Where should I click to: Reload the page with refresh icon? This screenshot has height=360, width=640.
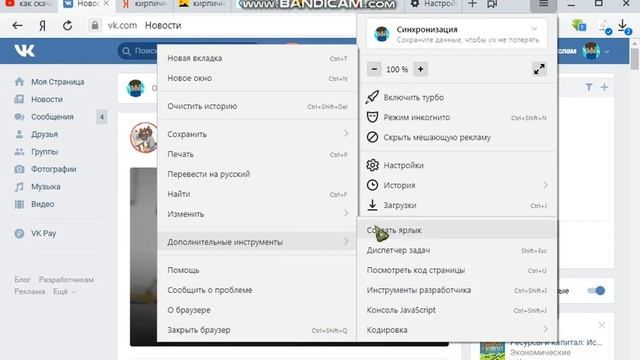(x=67, y=25)
